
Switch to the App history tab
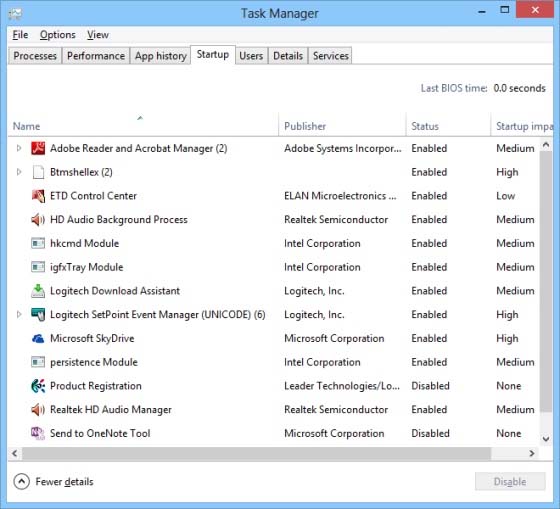[161, 56]
